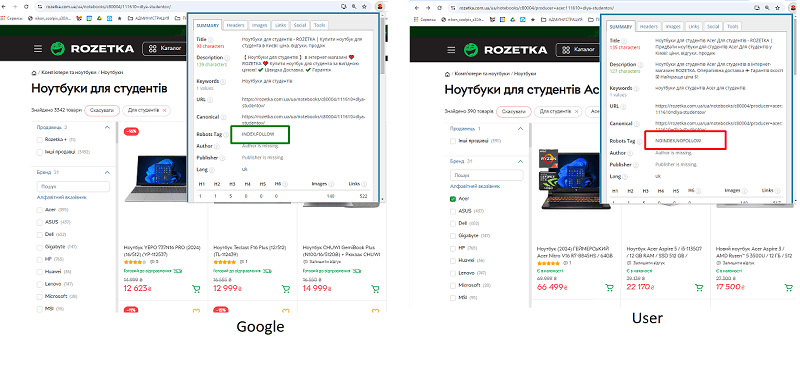Bookmark page with star in left window

pos(364,7)
